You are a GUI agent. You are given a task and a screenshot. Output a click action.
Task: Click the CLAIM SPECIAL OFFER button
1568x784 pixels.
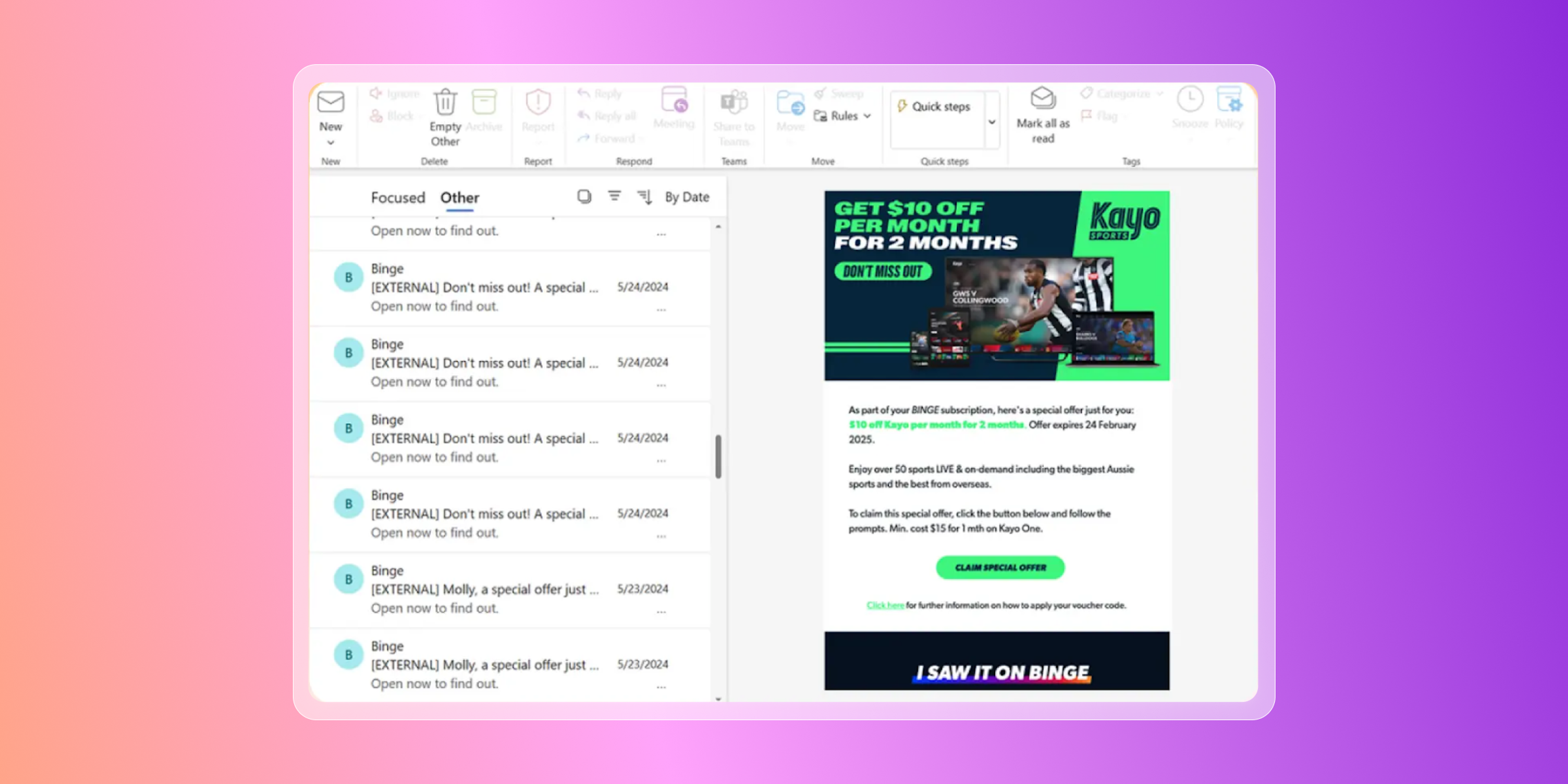click(x=1000, y=567)
